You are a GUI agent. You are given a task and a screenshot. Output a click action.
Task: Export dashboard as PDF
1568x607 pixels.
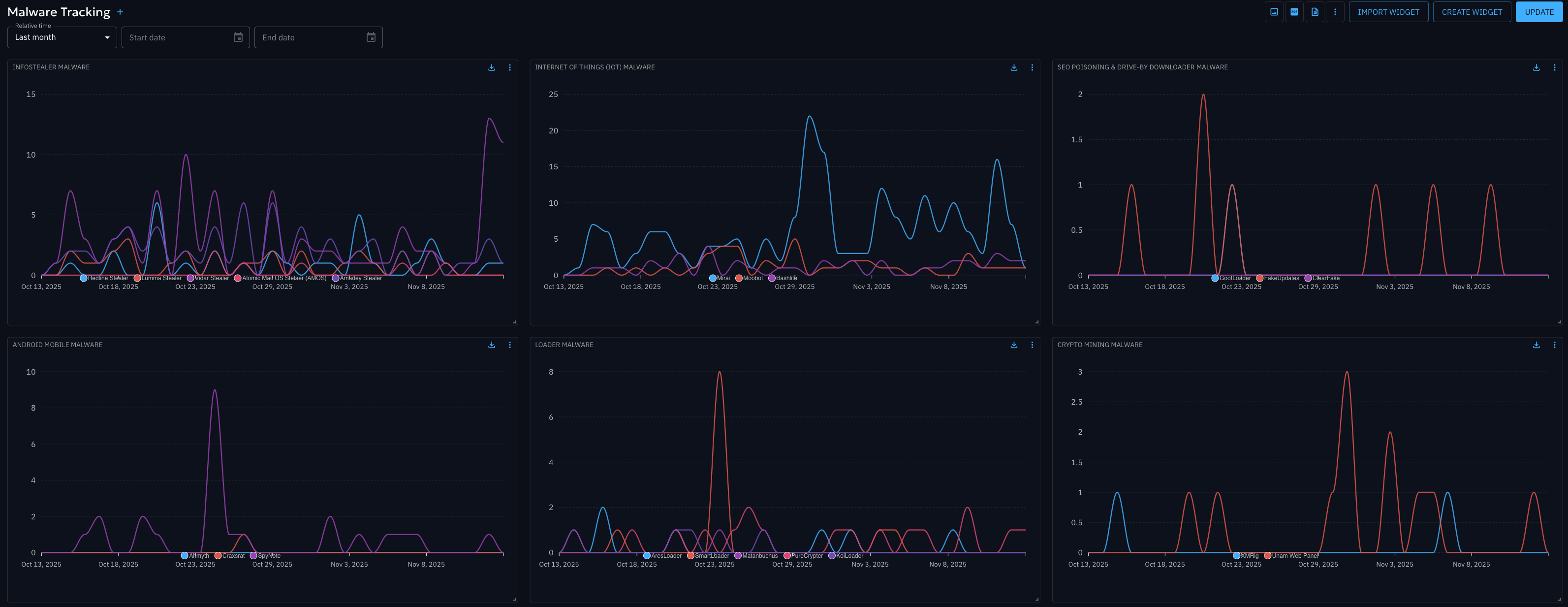point(1294,12)
